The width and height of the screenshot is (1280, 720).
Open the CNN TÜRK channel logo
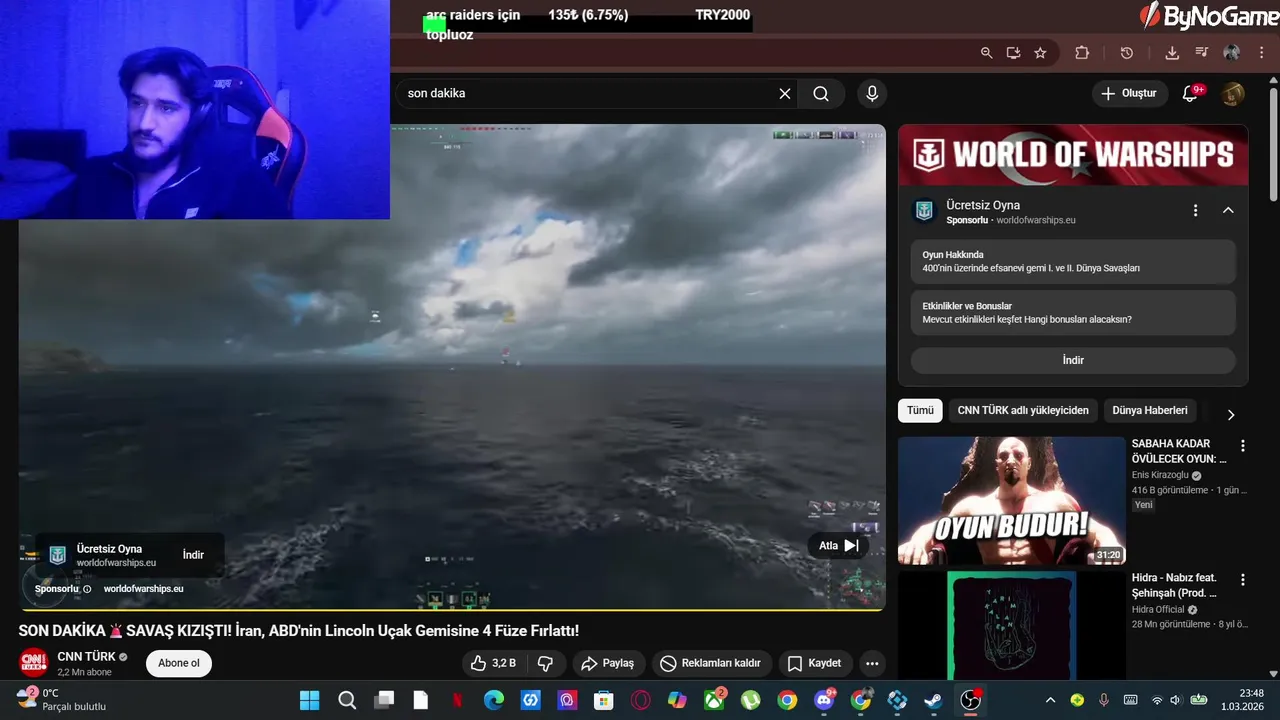[x=34, y=663]
